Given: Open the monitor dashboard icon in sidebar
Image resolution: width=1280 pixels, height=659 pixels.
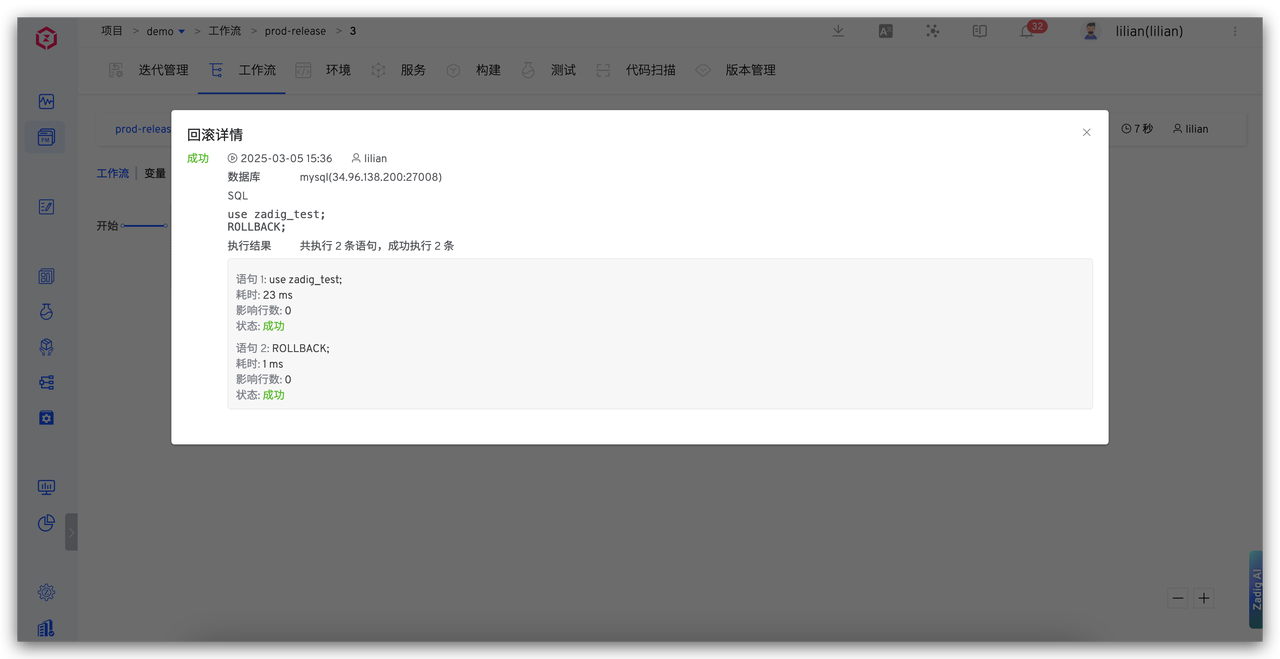Looking at the screenshot, I should 46,487.
